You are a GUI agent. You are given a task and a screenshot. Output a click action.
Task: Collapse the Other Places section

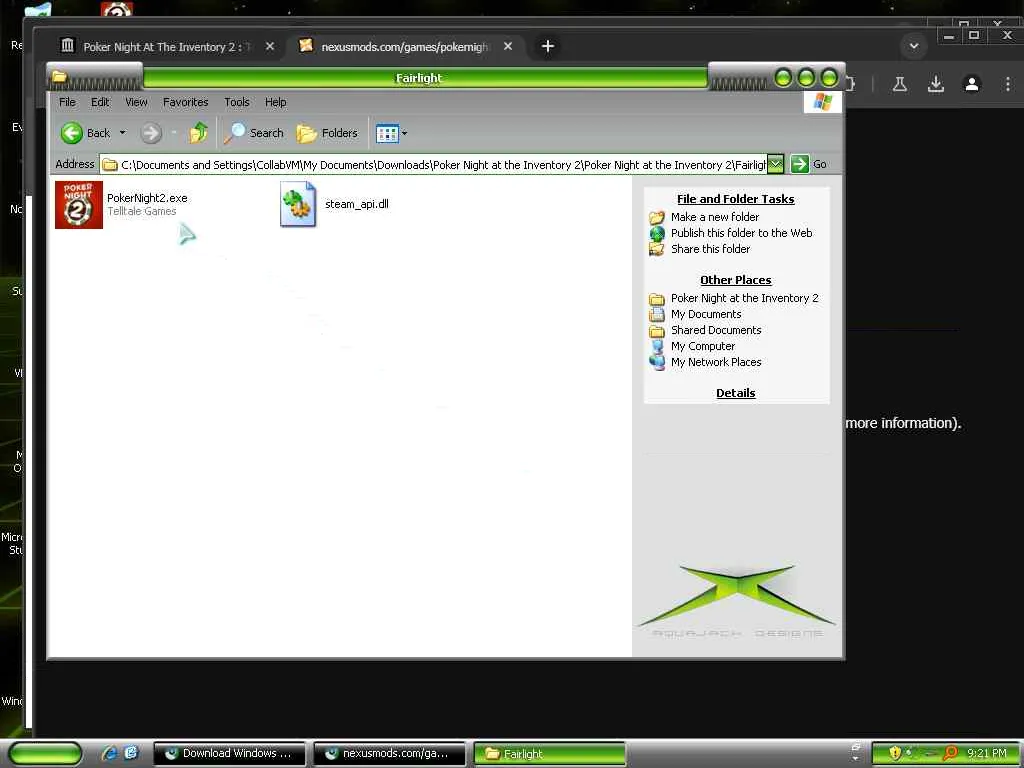point(735,280)
